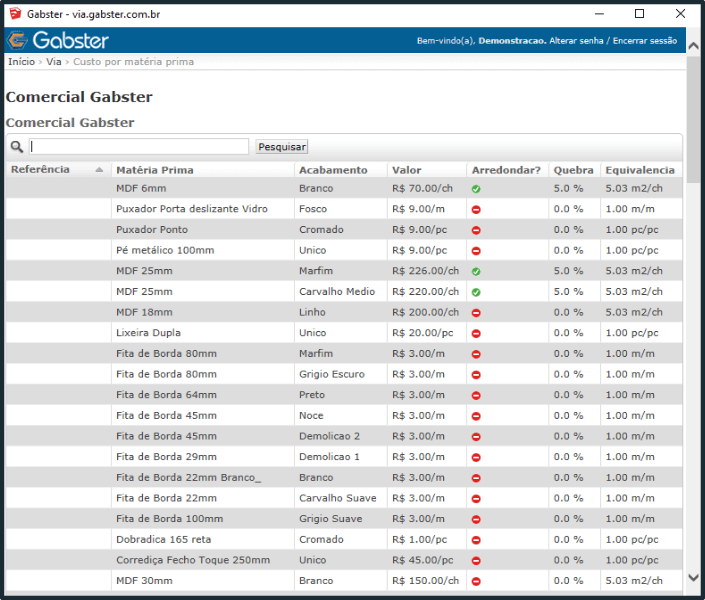Click red icon in Fita de Borda 22mm Branco_ row

pos(476,478)
